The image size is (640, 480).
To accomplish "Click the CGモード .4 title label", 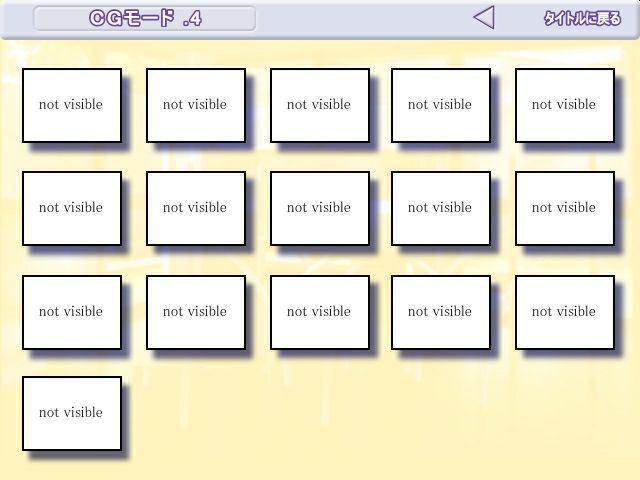I will click(x=145, y=18).
